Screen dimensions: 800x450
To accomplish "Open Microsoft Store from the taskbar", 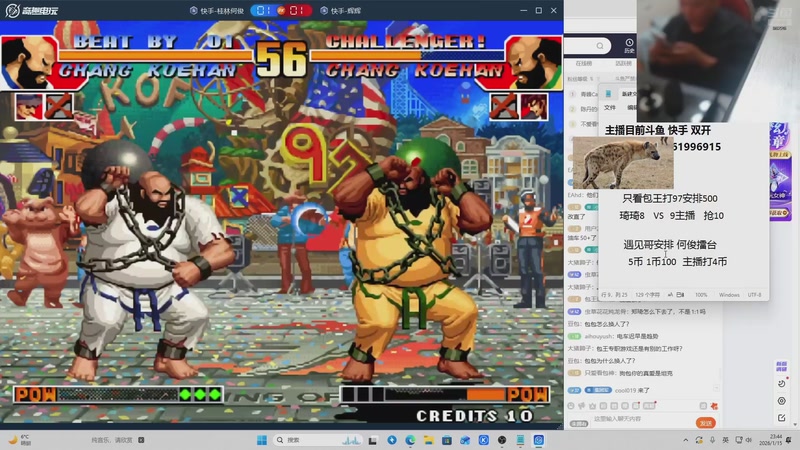I will click(x=447, y=440).
